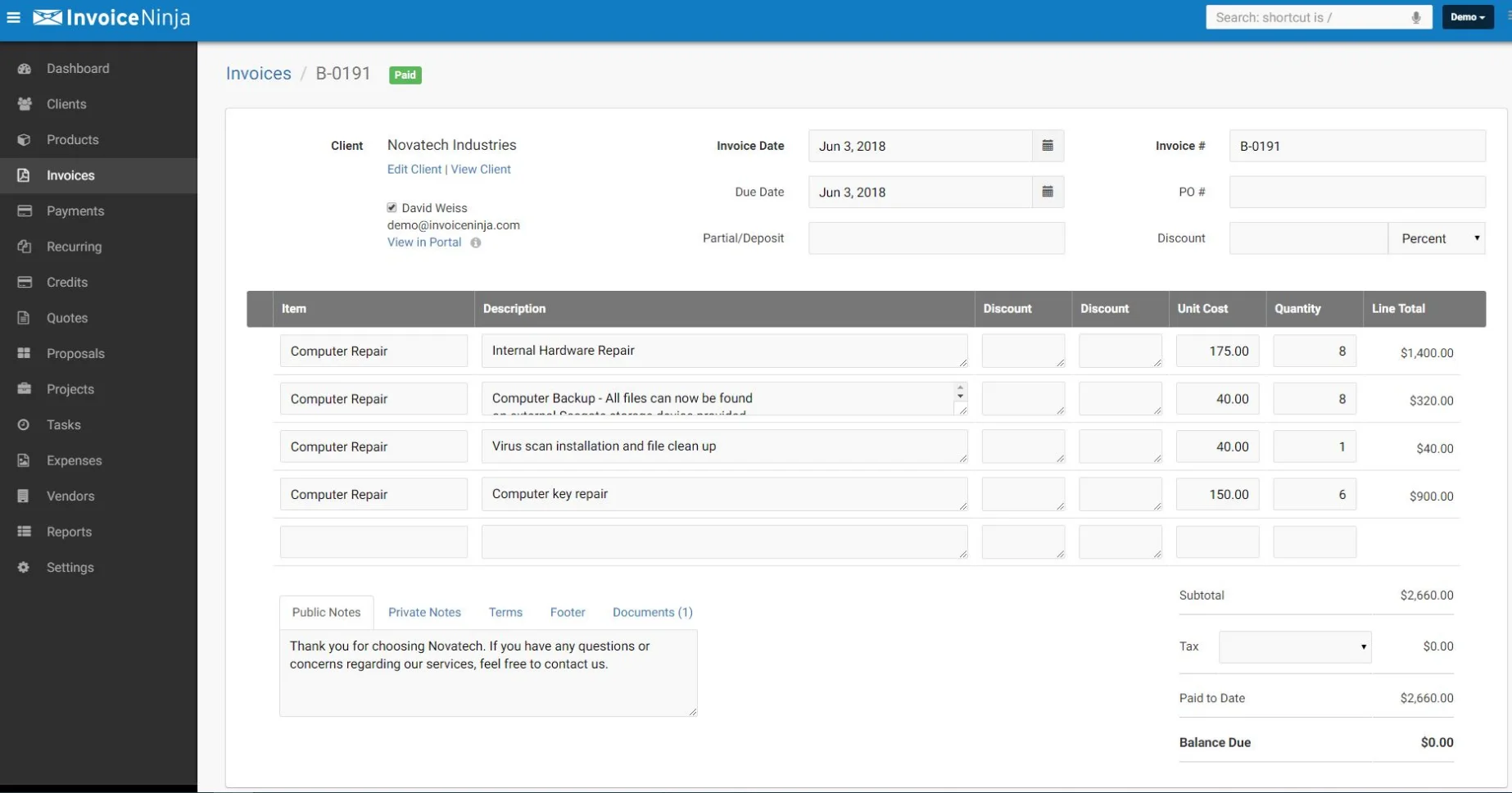Open the Due Date calendar picker
The width and height of the screenshot is (1512, 793).
[x=1048, y=192]
